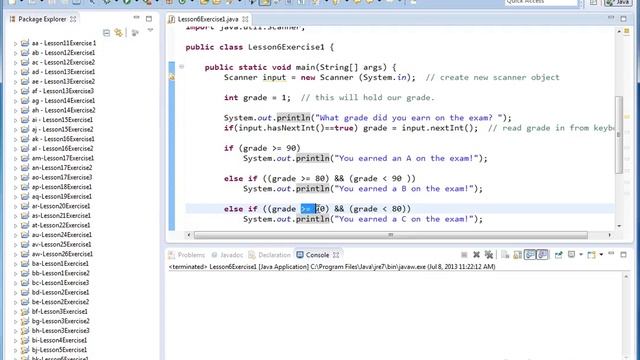Click the editor vertical scrollbar thumb
Image resolution: width=640 pixels, height=360 pixels.
coord(619,135)
